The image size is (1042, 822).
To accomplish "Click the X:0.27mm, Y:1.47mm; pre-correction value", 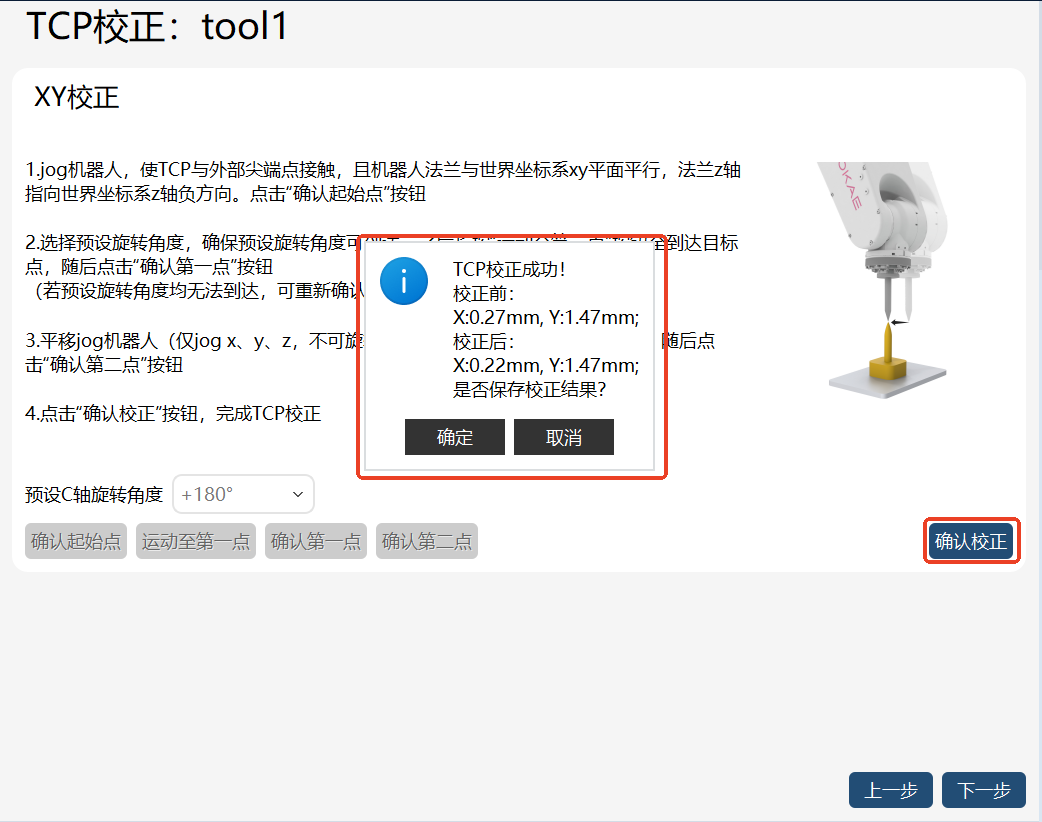I will (546, 318).
